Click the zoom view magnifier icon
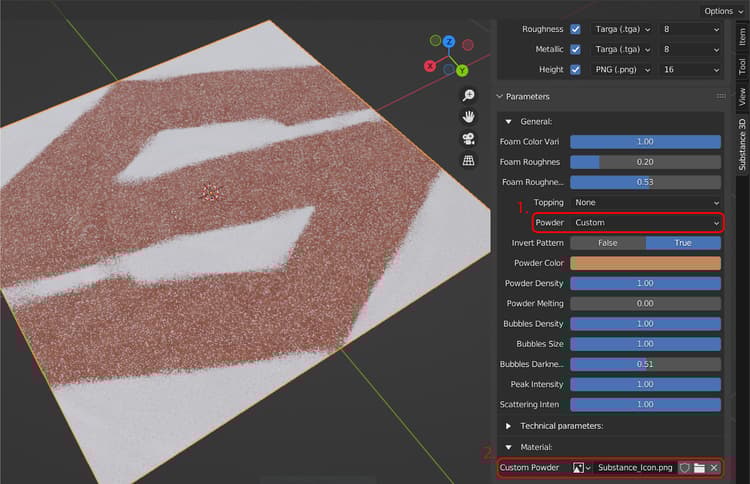The height and width of the screenshot is (484, 750). click(468, 95)
